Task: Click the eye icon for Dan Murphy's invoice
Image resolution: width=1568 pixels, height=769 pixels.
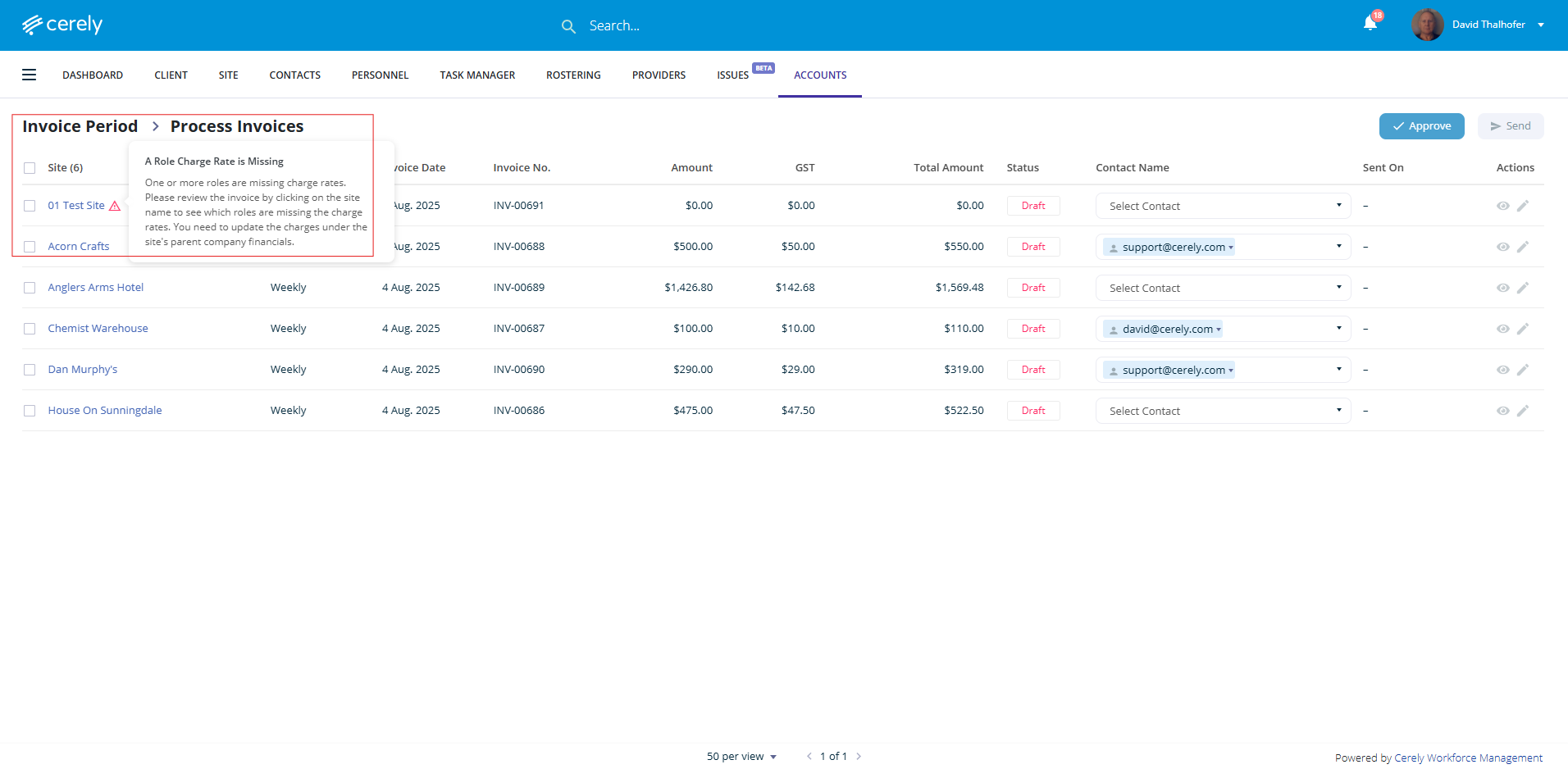Action: (x=1502, y=370)
